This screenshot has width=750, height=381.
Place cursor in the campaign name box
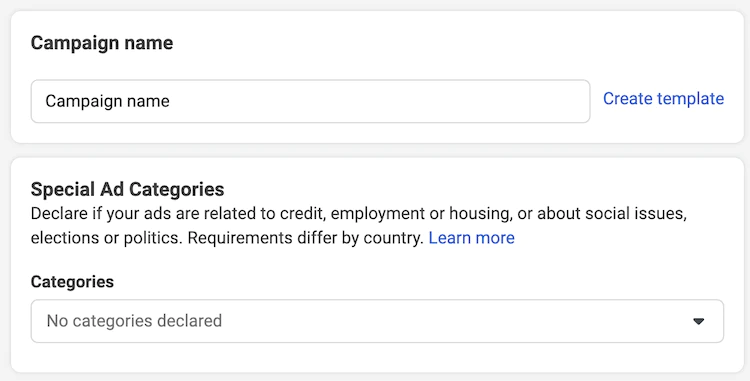point(310,101)
